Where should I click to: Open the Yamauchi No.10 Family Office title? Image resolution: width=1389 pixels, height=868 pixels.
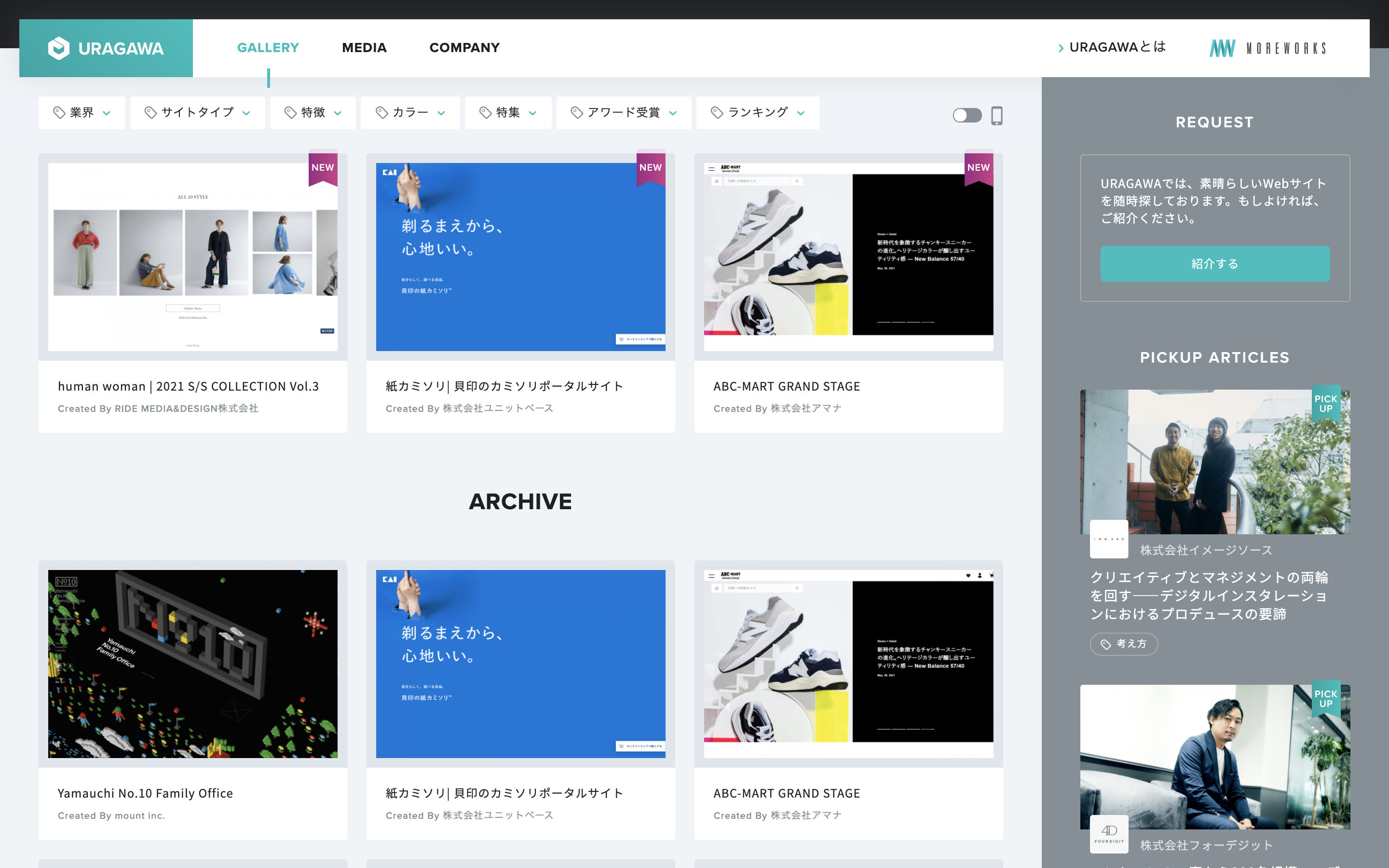point(145,793)
